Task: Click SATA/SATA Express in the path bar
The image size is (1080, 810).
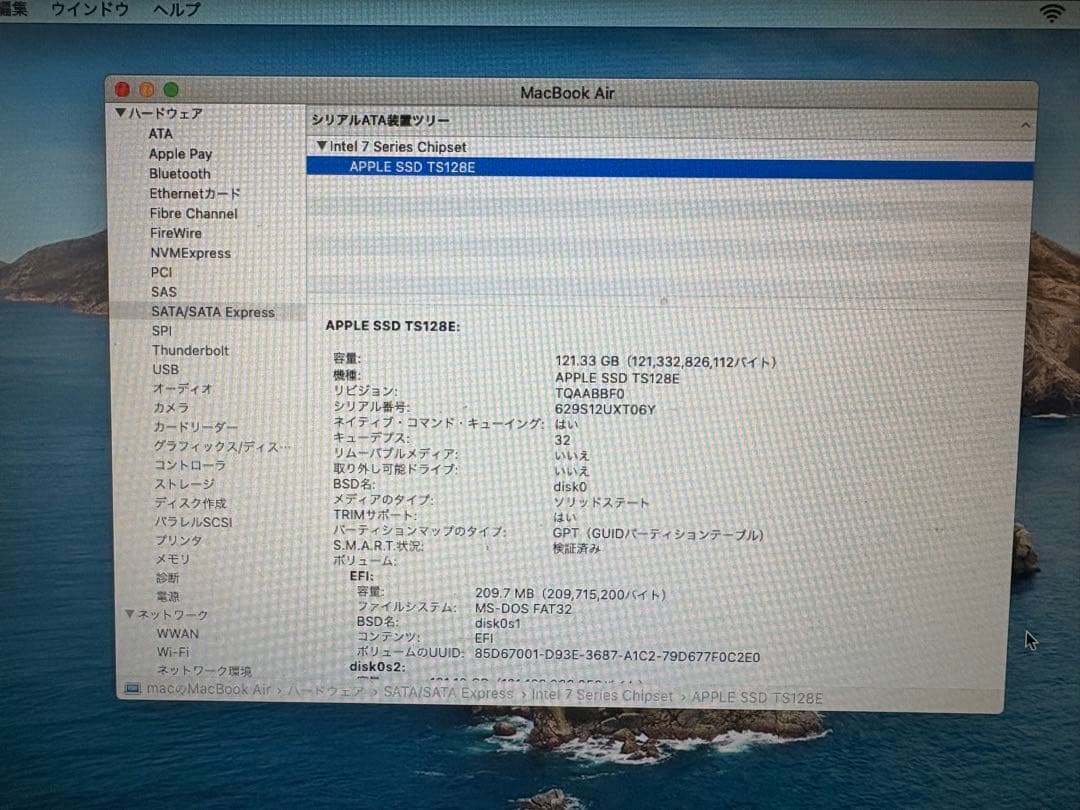Action: pyautogui.click(x=448, y=693)
